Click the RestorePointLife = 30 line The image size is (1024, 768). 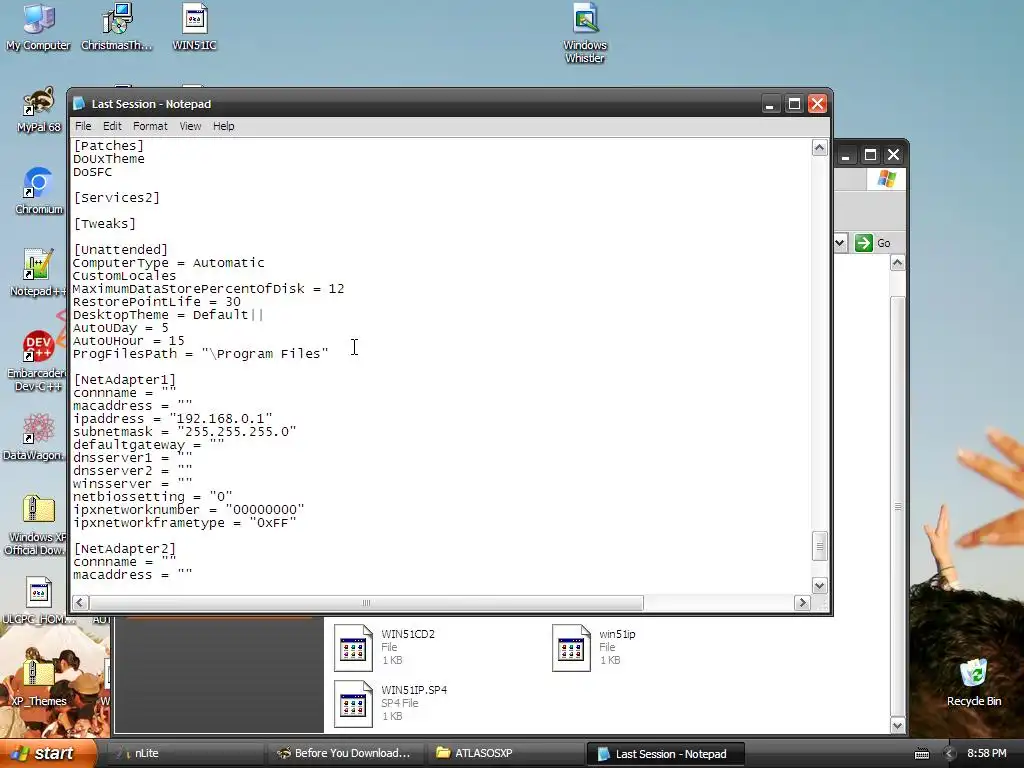point(157,302)
